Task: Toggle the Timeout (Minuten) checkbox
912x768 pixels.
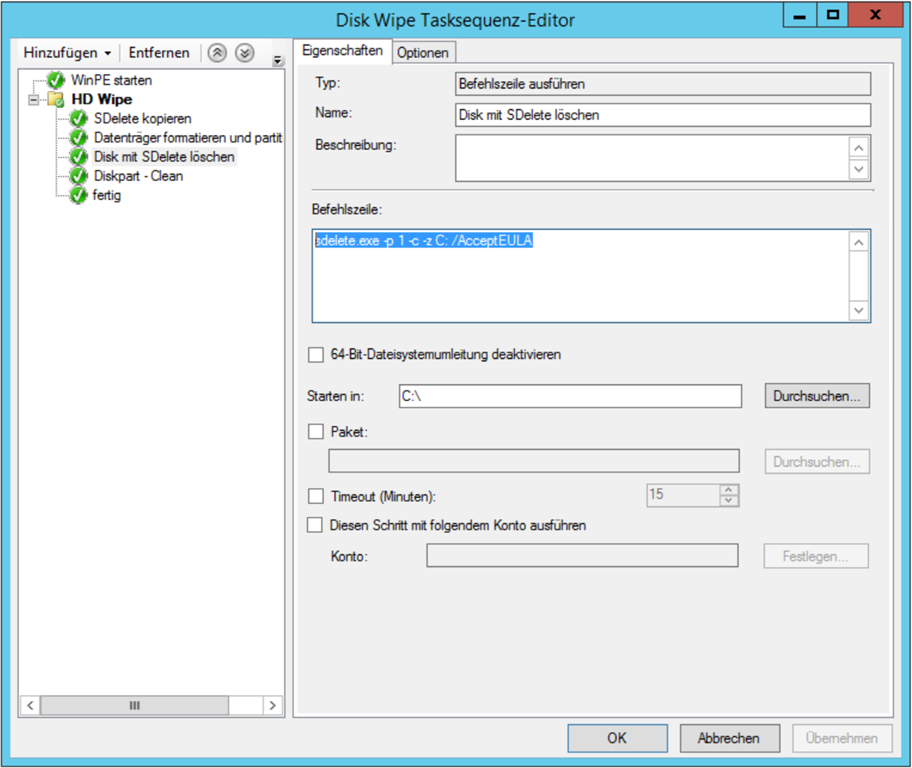Action: [317, 496]
